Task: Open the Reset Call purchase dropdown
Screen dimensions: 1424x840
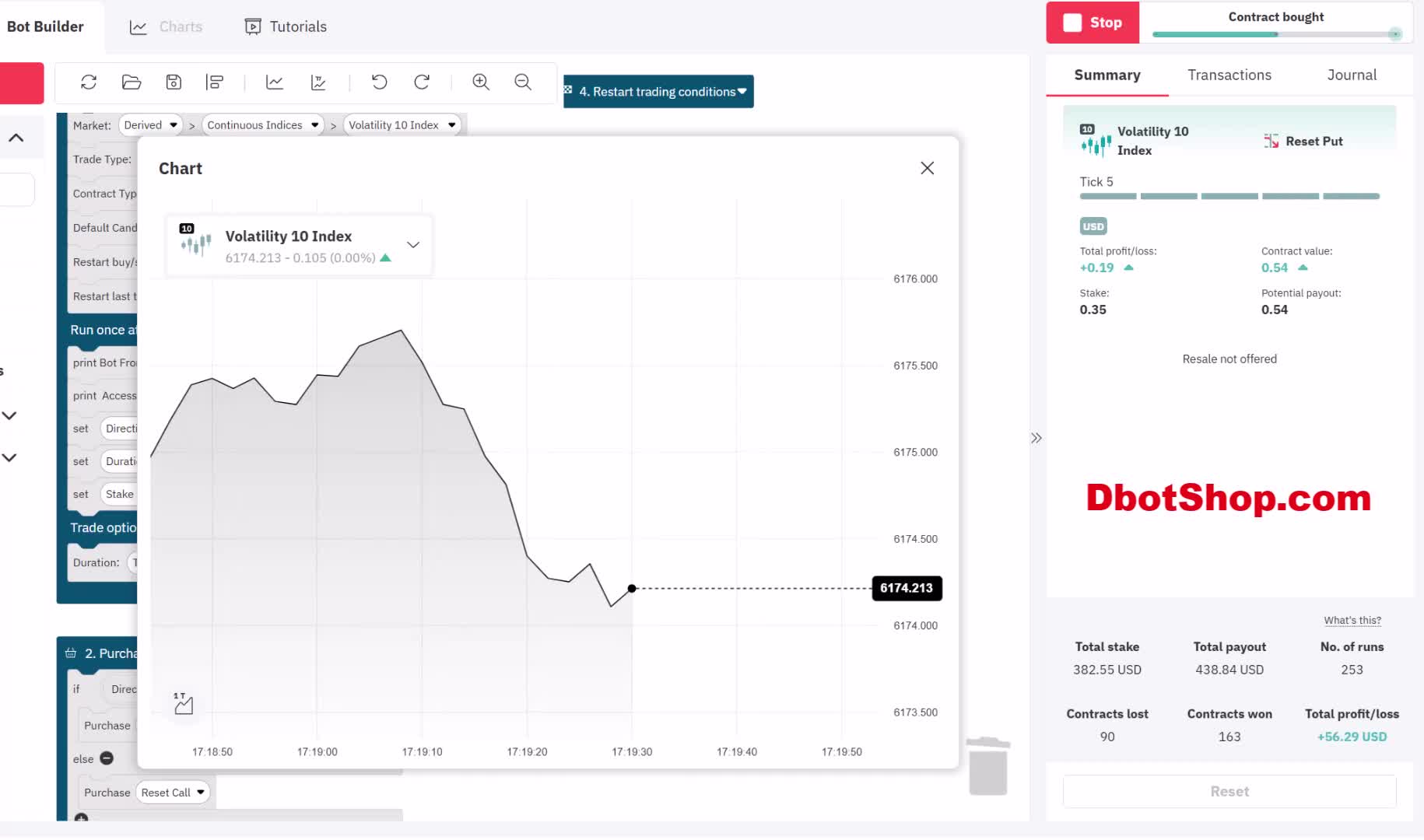Action: [x=173, y=793]
